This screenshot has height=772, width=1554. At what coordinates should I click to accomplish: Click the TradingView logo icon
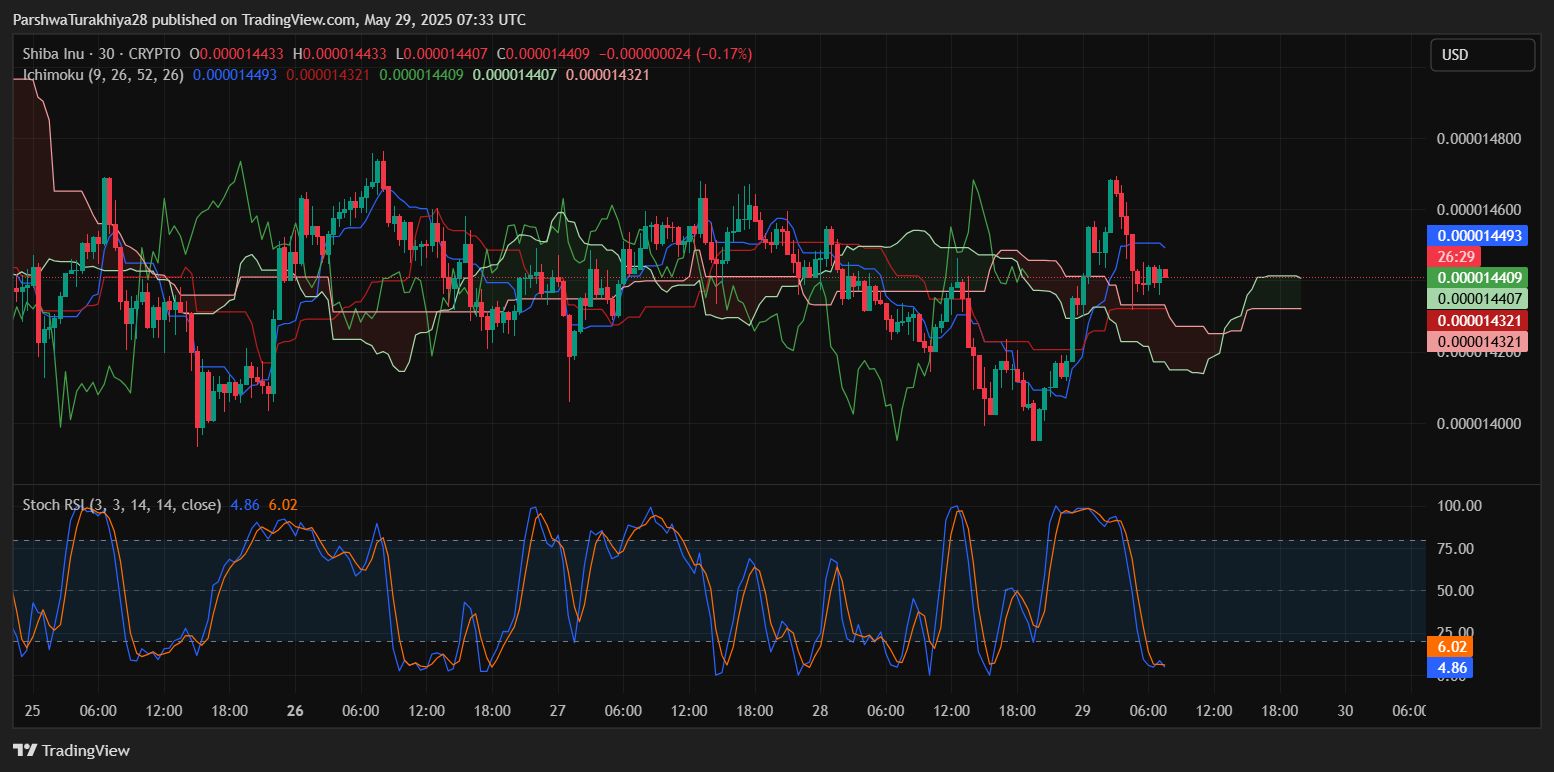tap(25, 750)
